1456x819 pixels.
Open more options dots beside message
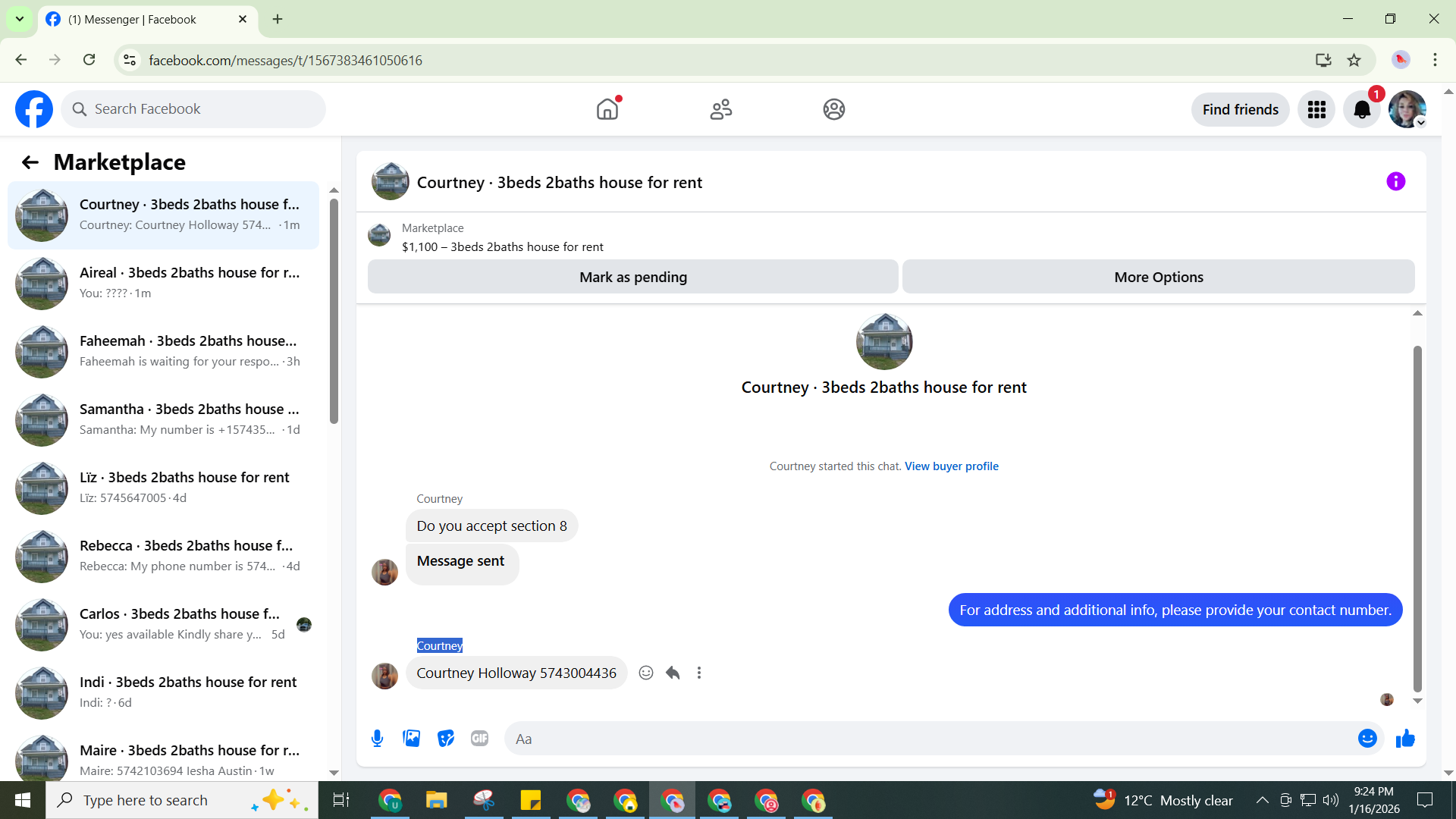[699, 673]
